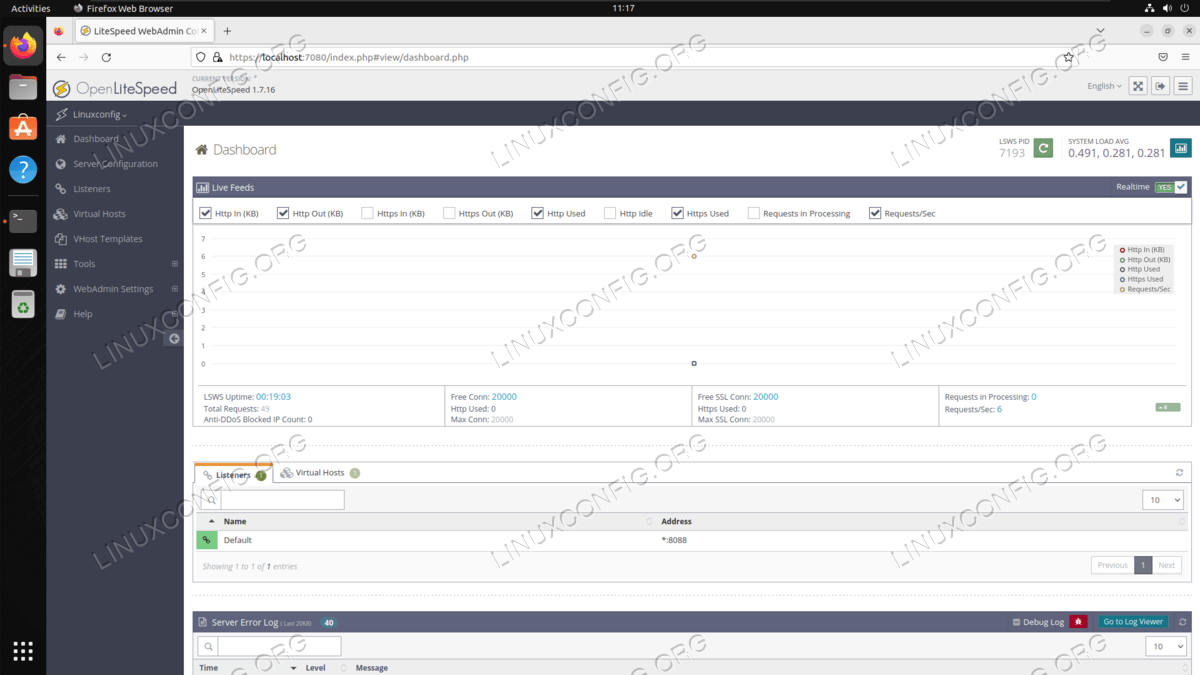Open Trash from the dock
Image resolution: width=1200 pixels, height=675 pixels.
23,305
